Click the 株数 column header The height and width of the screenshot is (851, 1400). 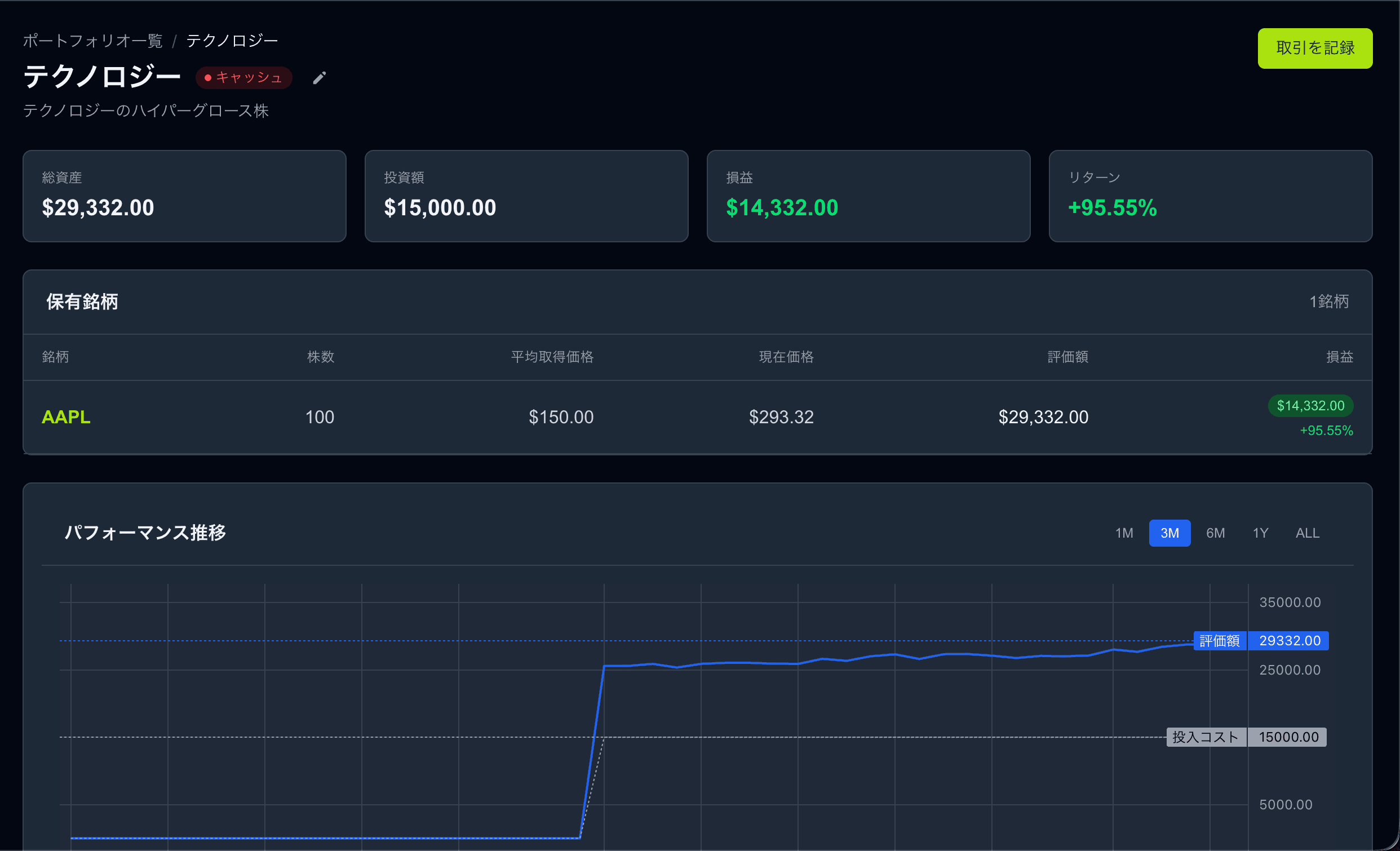tap(321, 357)
